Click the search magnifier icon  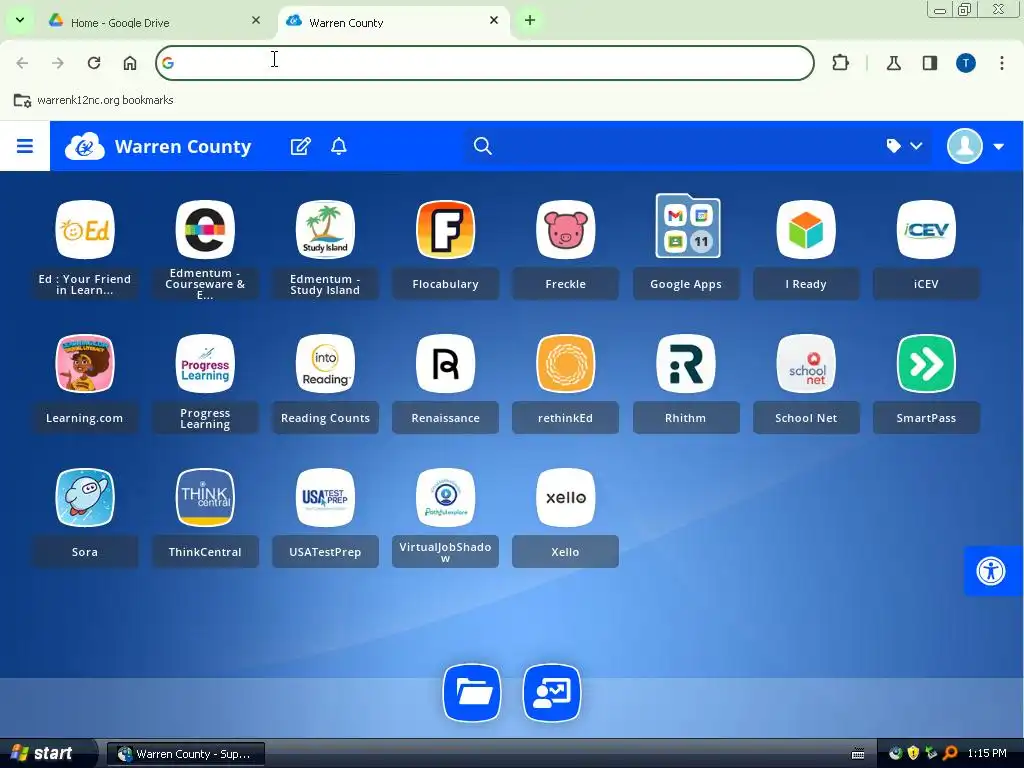click(483, 146)
